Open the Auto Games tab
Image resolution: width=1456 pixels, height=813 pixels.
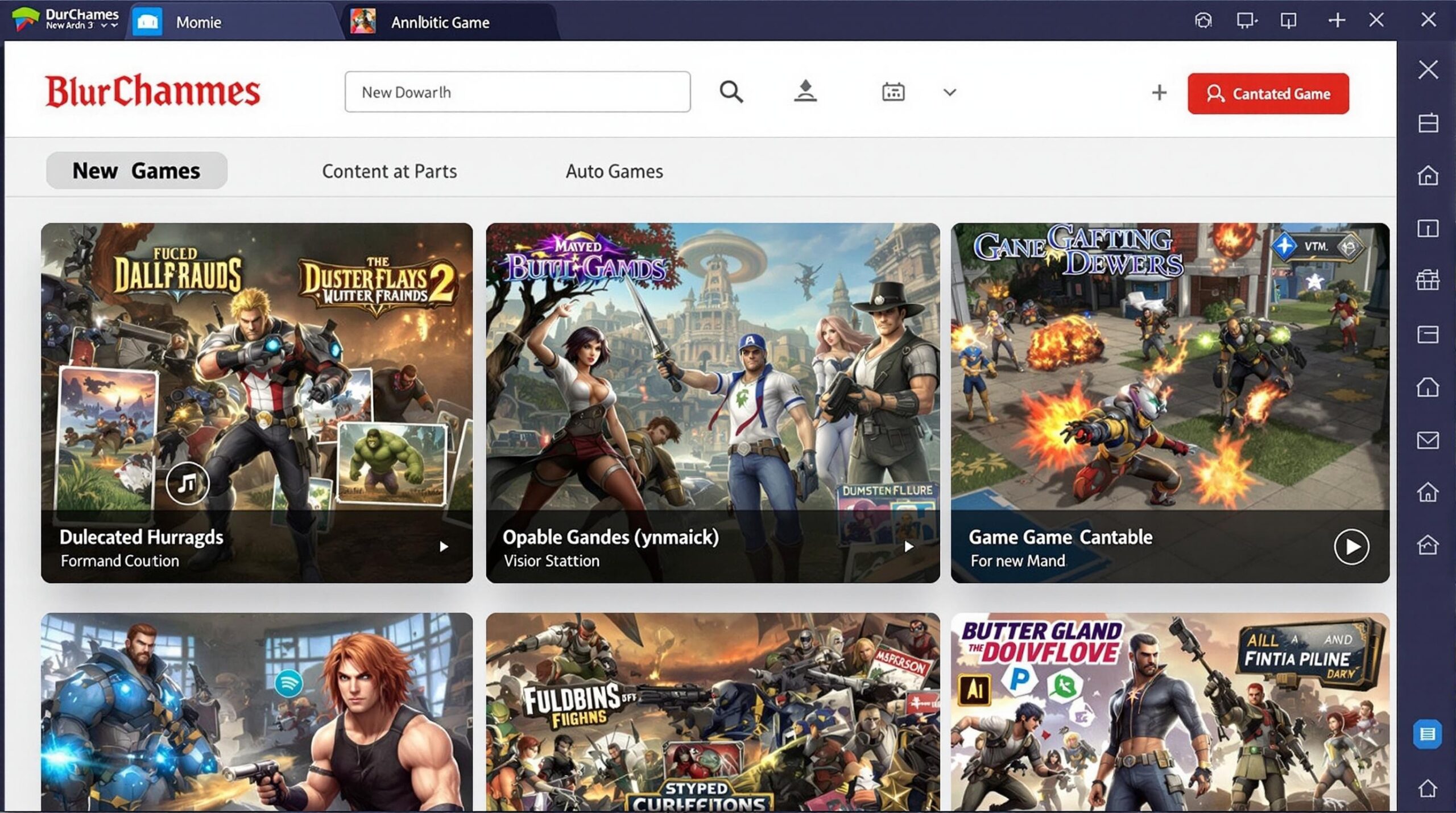click(x=614, y=171)
